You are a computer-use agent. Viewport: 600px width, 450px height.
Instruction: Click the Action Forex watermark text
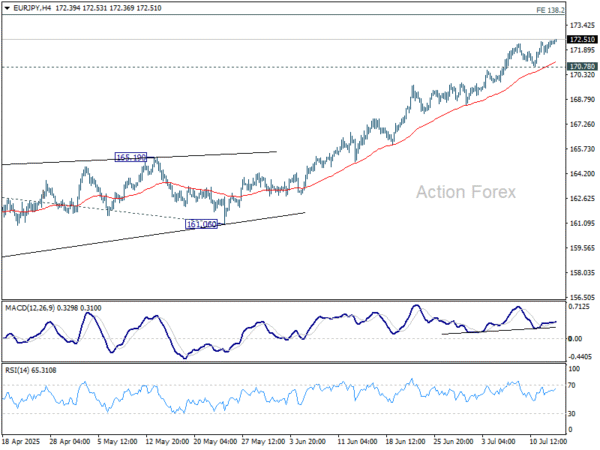tap(466, 192)
